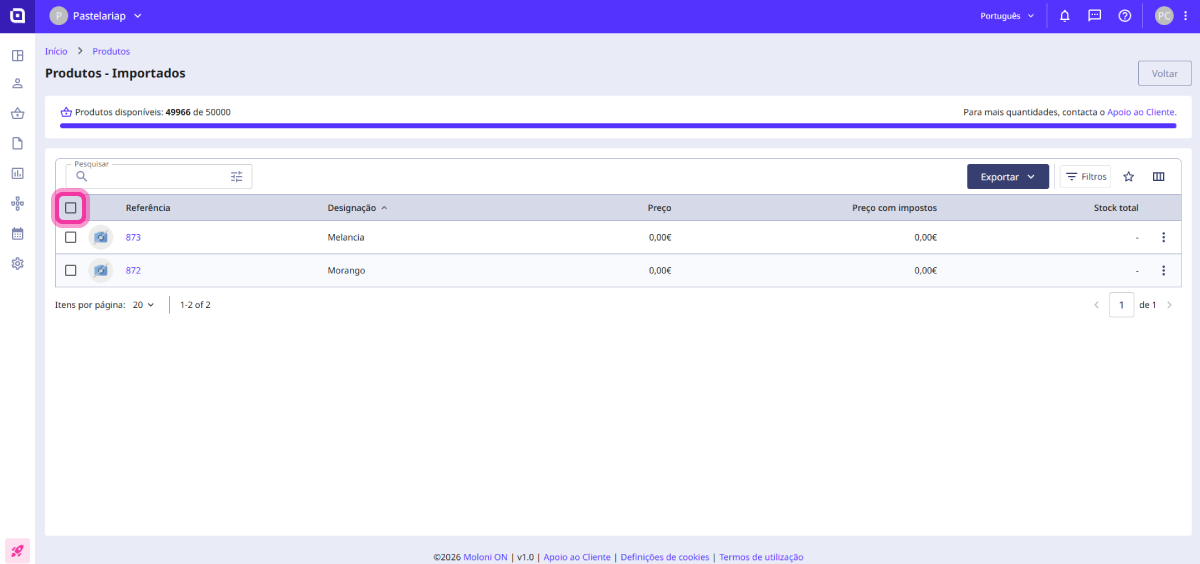Open the documents sidebar icon
Viewport: 1200px width, 564px height.
tap(17, 144)
